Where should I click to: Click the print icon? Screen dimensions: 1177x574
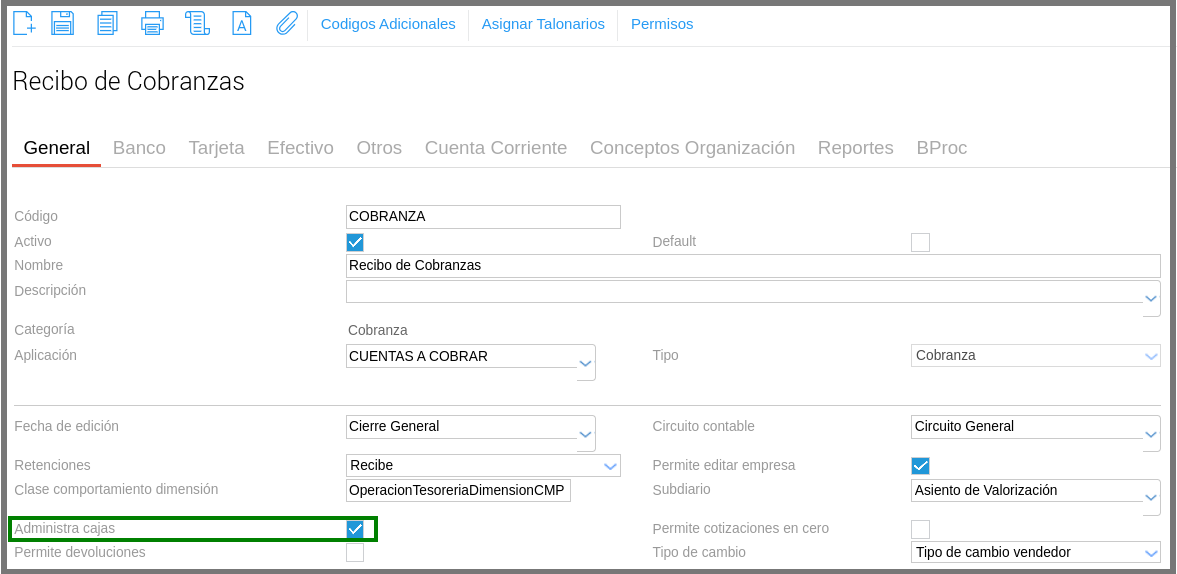pyautogui.click(x=152, y=23)
